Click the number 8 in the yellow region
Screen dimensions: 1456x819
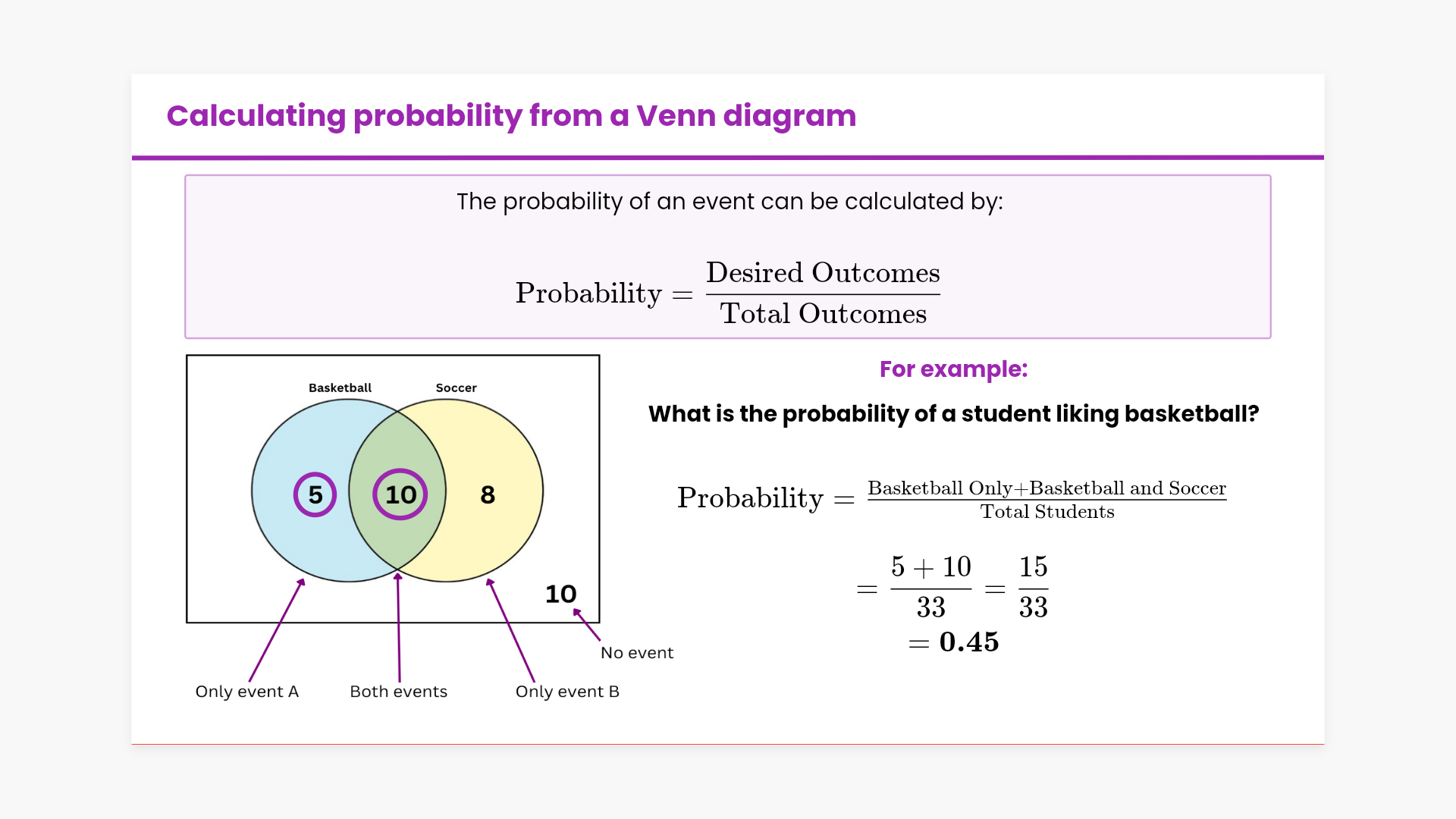[x=488, y=495]
